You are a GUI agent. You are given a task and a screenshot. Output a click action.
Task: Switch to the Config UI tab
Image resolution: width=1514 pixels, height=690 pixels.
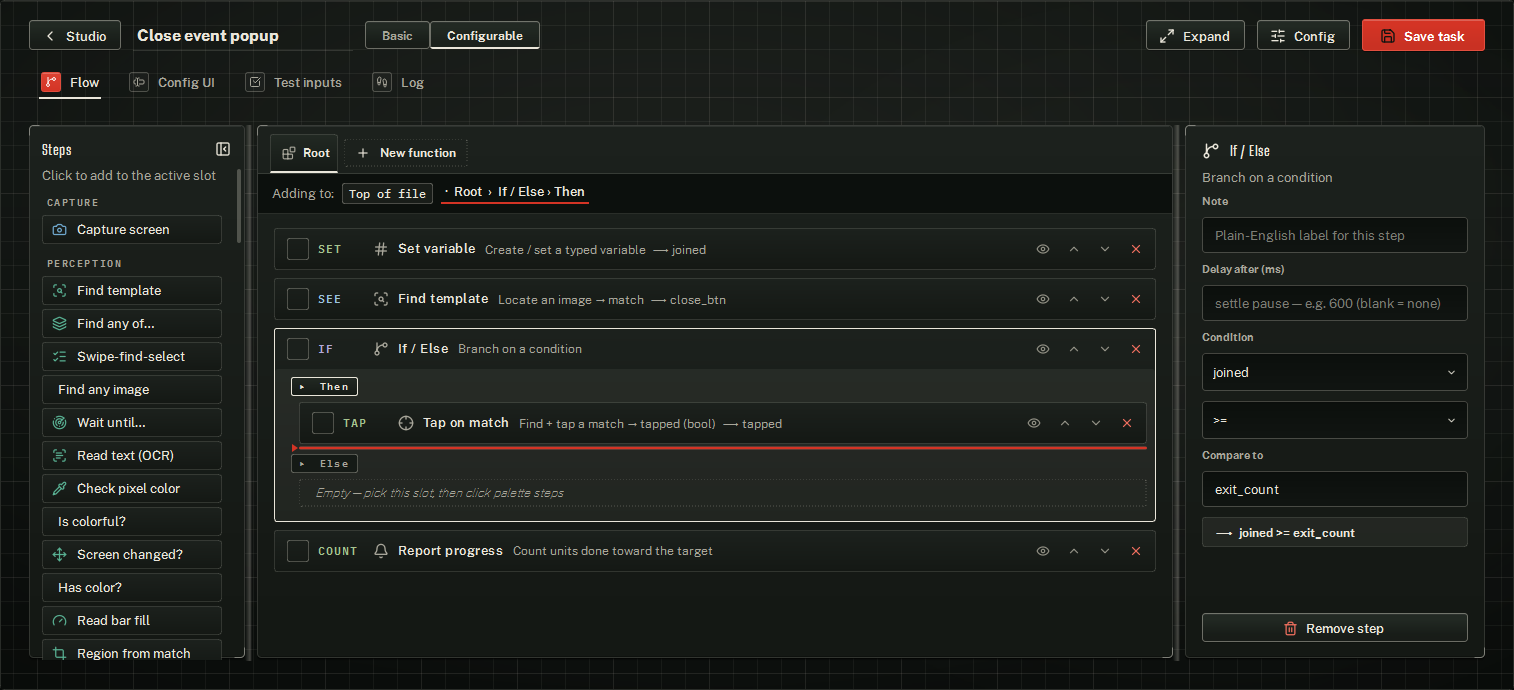point(172,83)
